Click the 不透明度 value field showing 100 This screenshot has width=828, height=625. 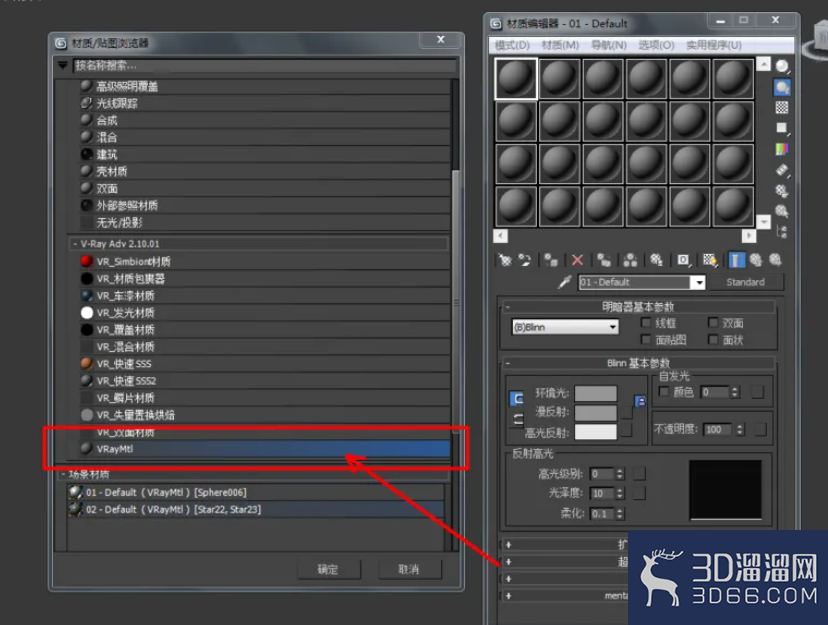[718, 429]
